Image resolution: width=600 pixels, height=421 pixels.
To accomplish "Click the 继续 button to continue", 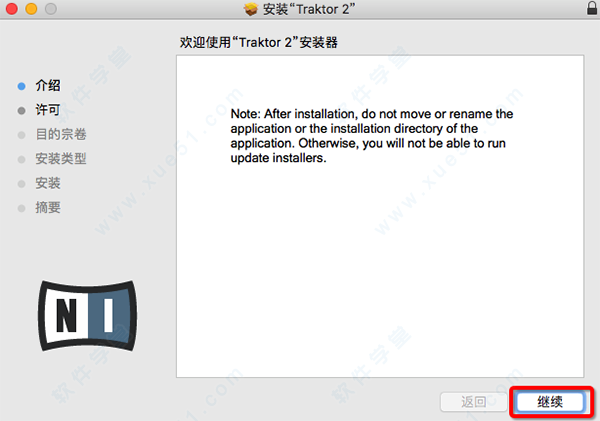I will 550,402.
